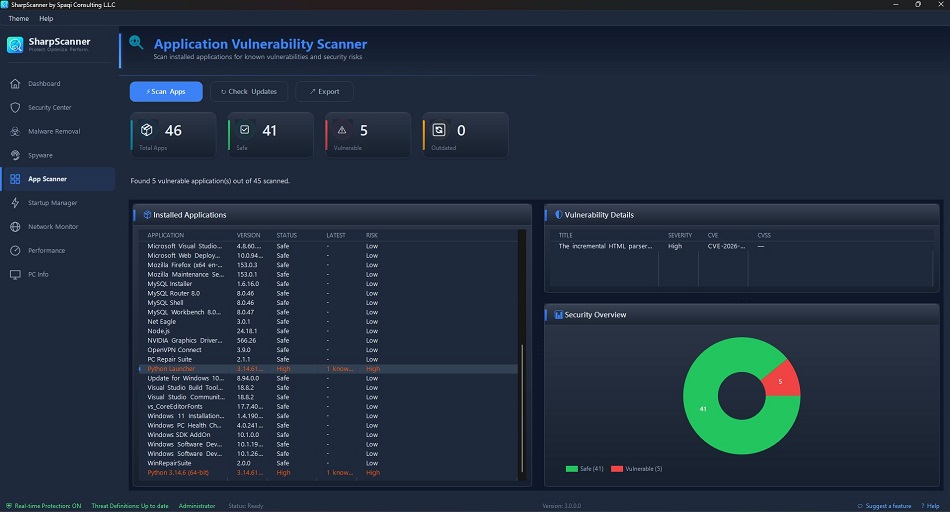Click the Total Apps cube icon

[147, 130]
